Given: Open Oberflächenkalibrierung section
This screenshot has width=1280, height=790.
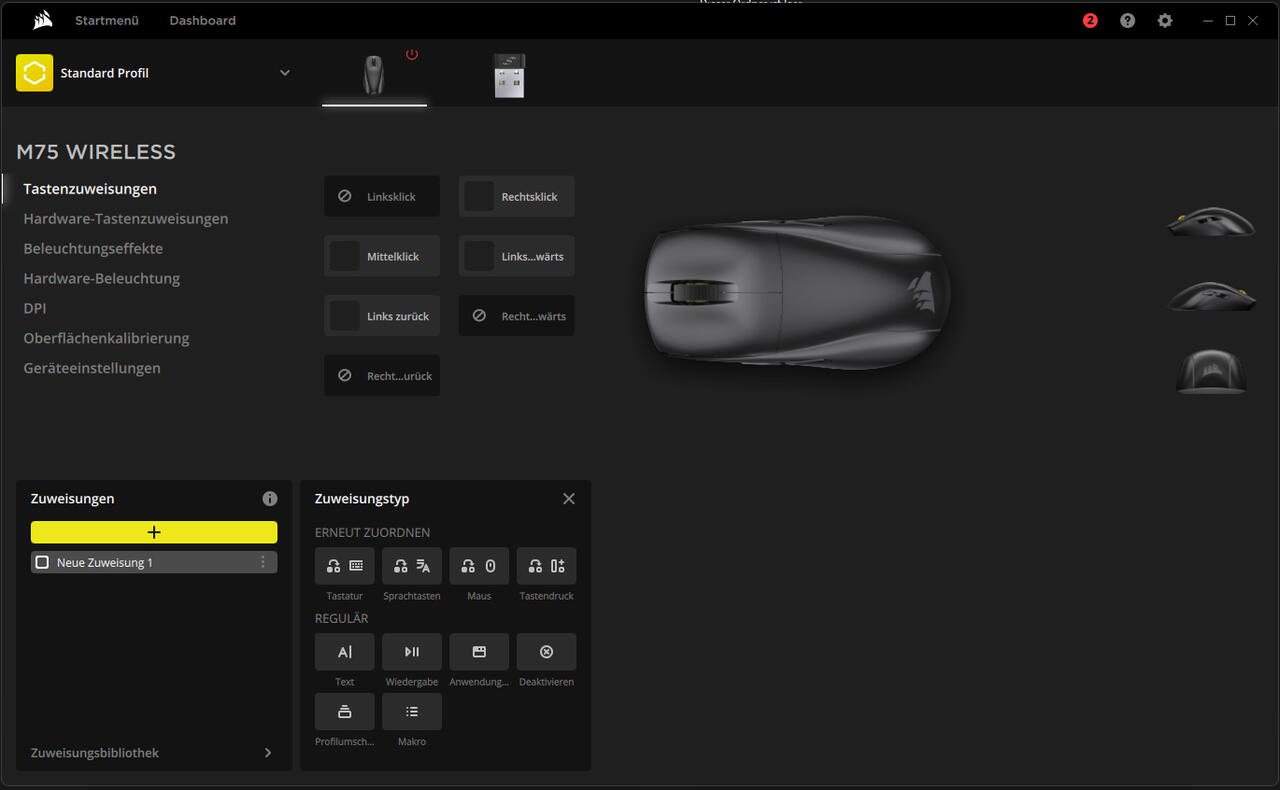Looking at the screenshot, I should point(106,338).
